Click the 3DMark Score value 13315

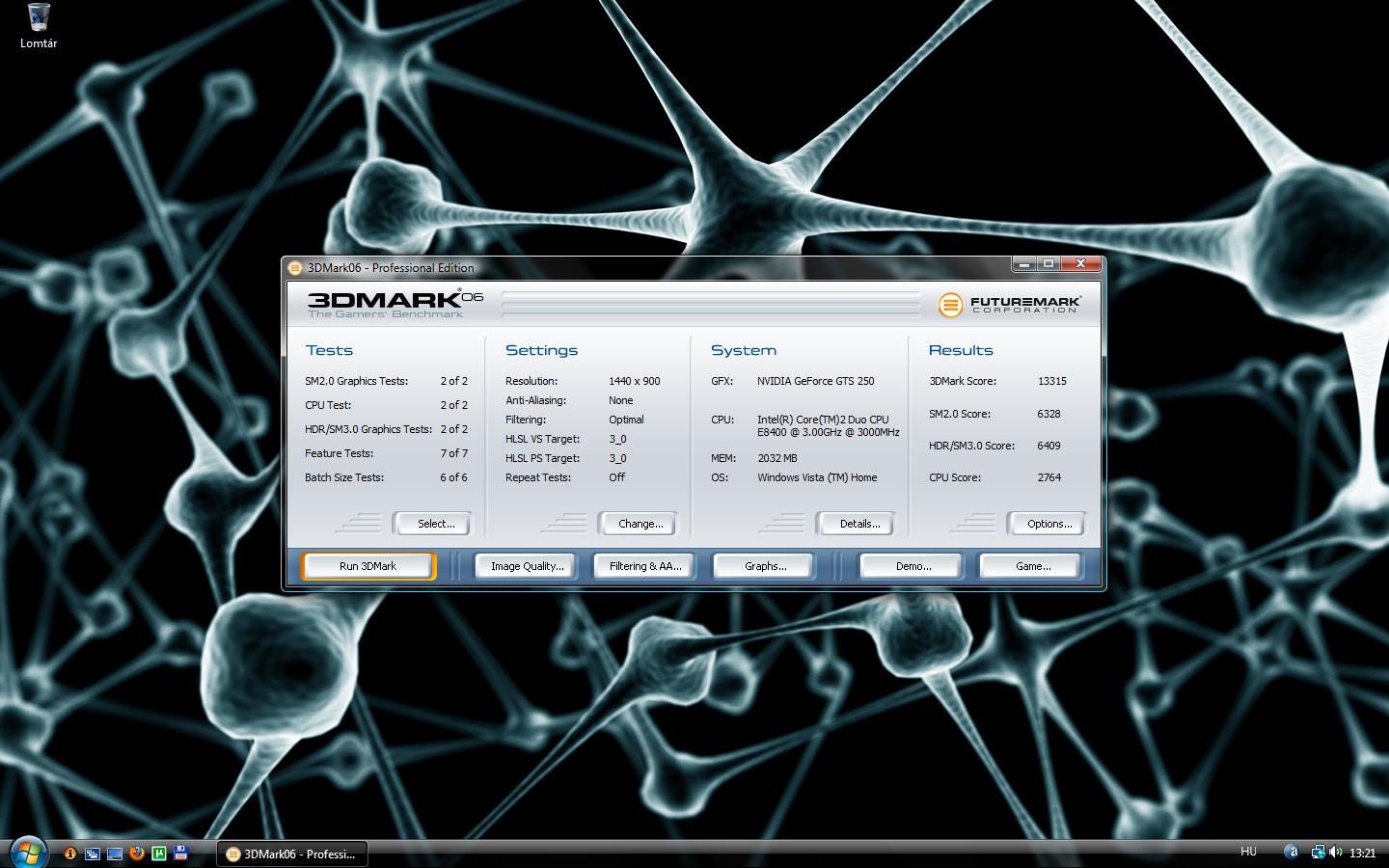click(x=1052, y=381)
